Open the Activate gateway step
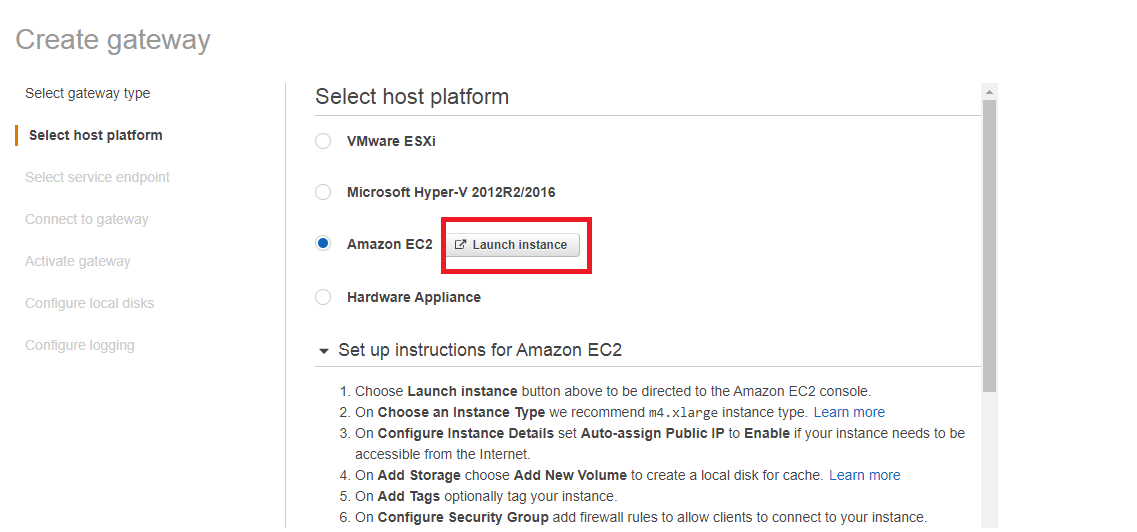The width and height of the screenshot is (1137, 532). click(x=78, y=261)
